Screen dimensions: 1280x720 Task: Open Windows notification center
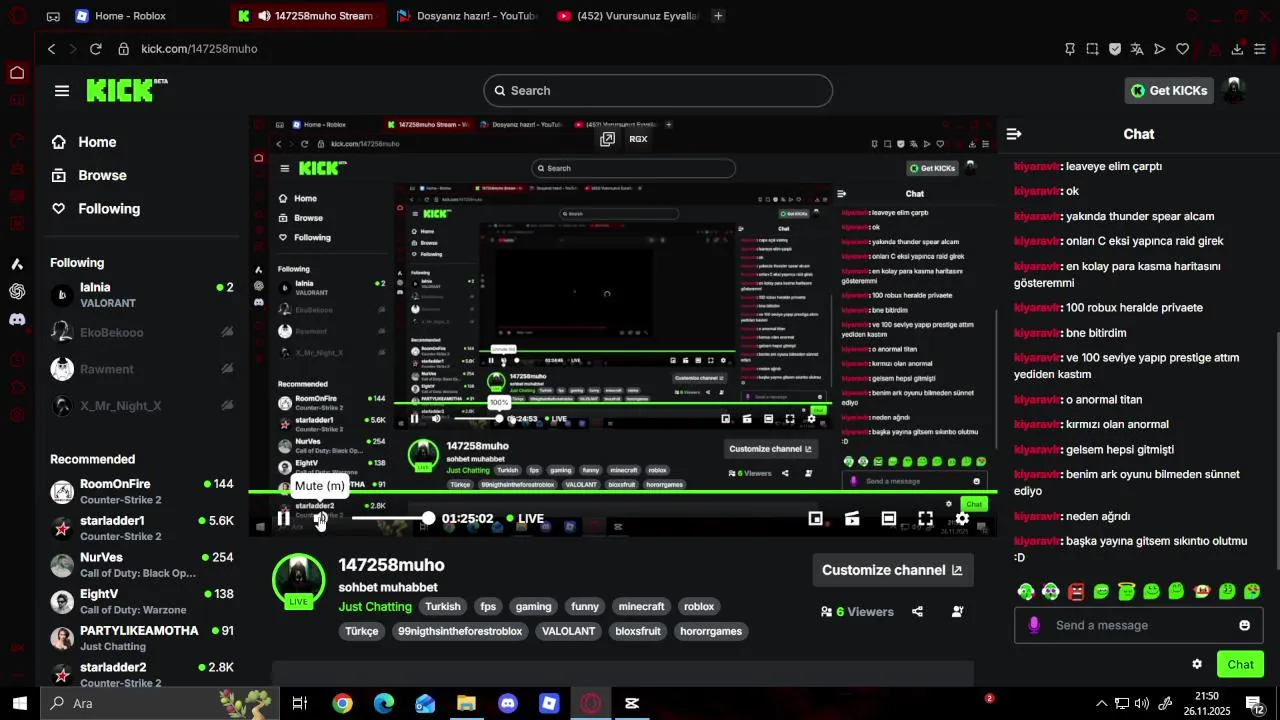[x=1255, y=703]
